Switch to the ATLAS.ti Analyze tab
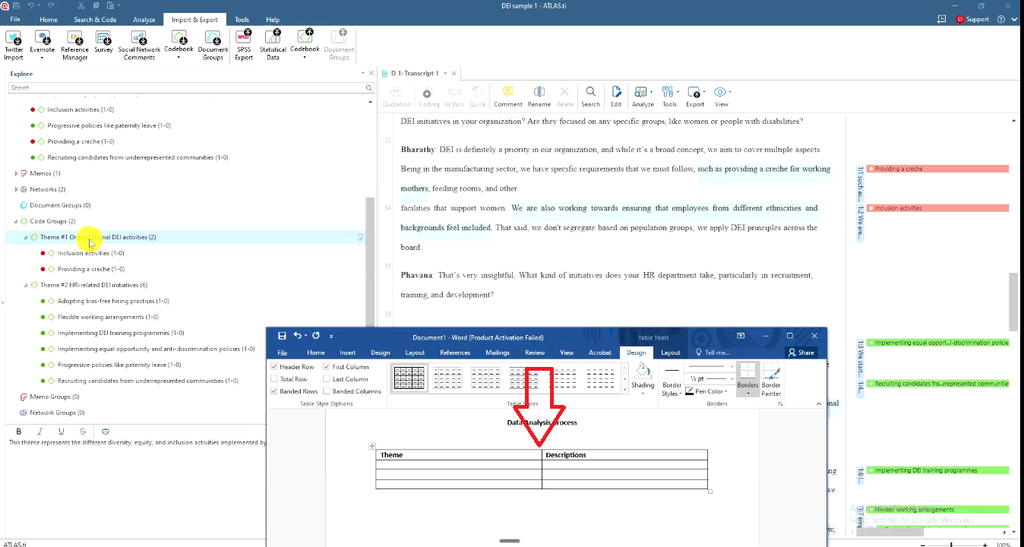1024x547 pixels. point(144,20)
